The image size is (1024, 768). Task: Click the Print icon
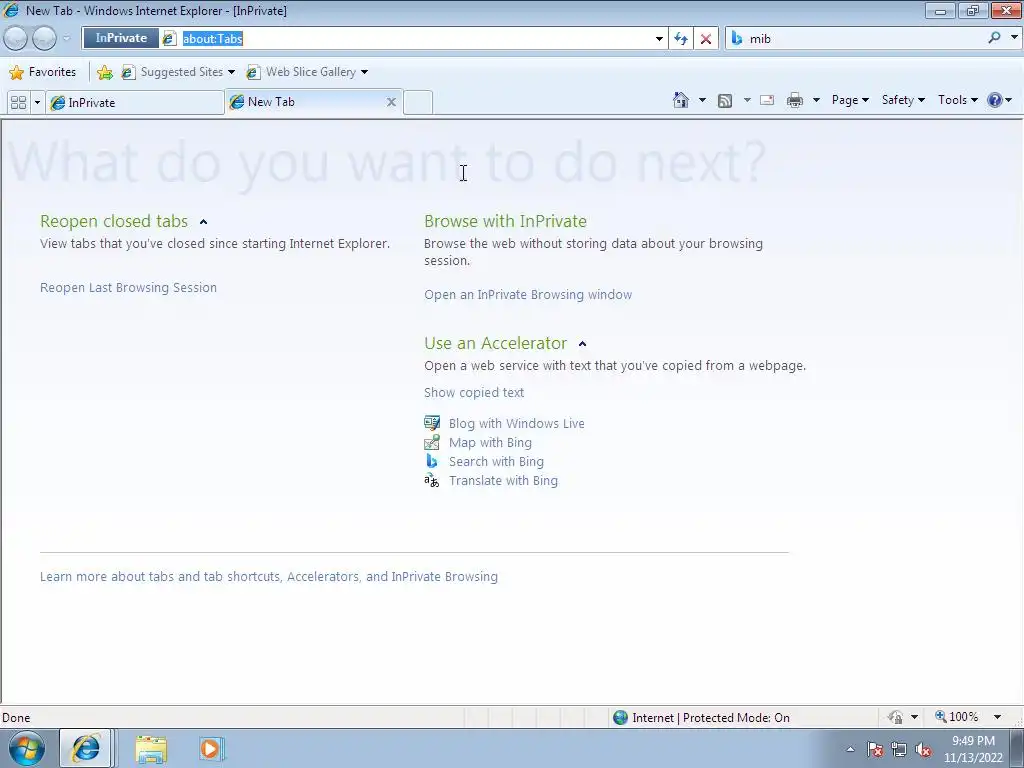tap(795, 100)
